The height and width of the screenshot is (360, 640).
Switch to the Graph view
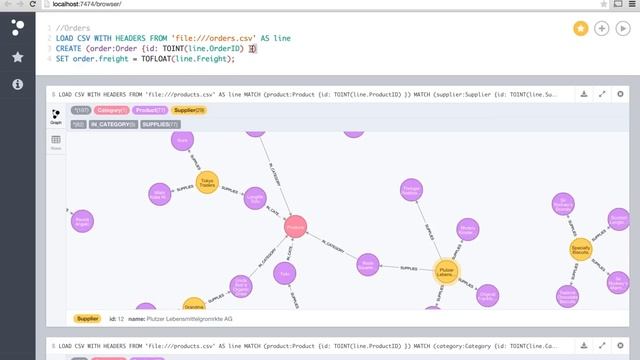56,117
